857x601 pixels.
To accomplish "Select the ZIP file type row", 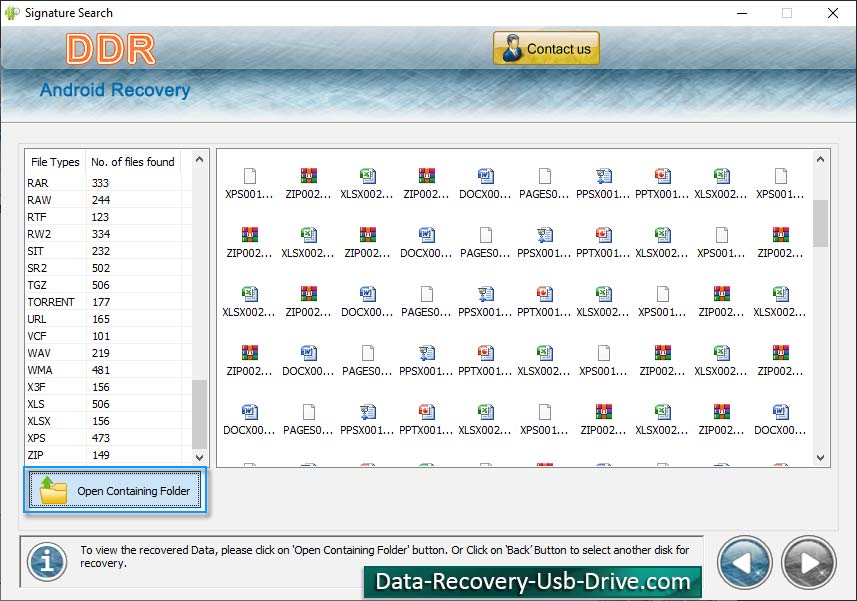I will 108,455.
